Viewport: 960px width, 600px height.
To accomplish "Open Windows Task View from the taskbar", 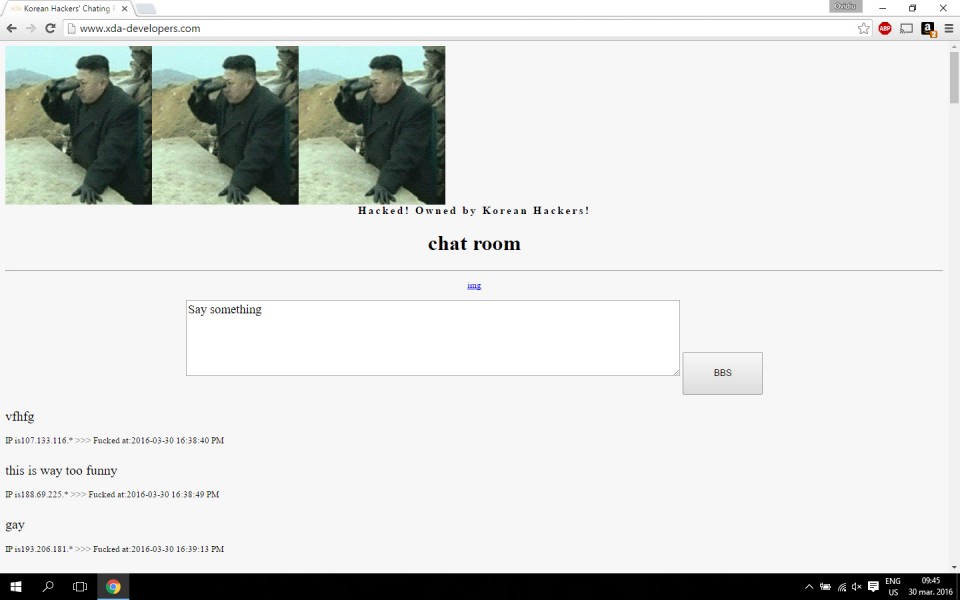I will click(80, 587).
